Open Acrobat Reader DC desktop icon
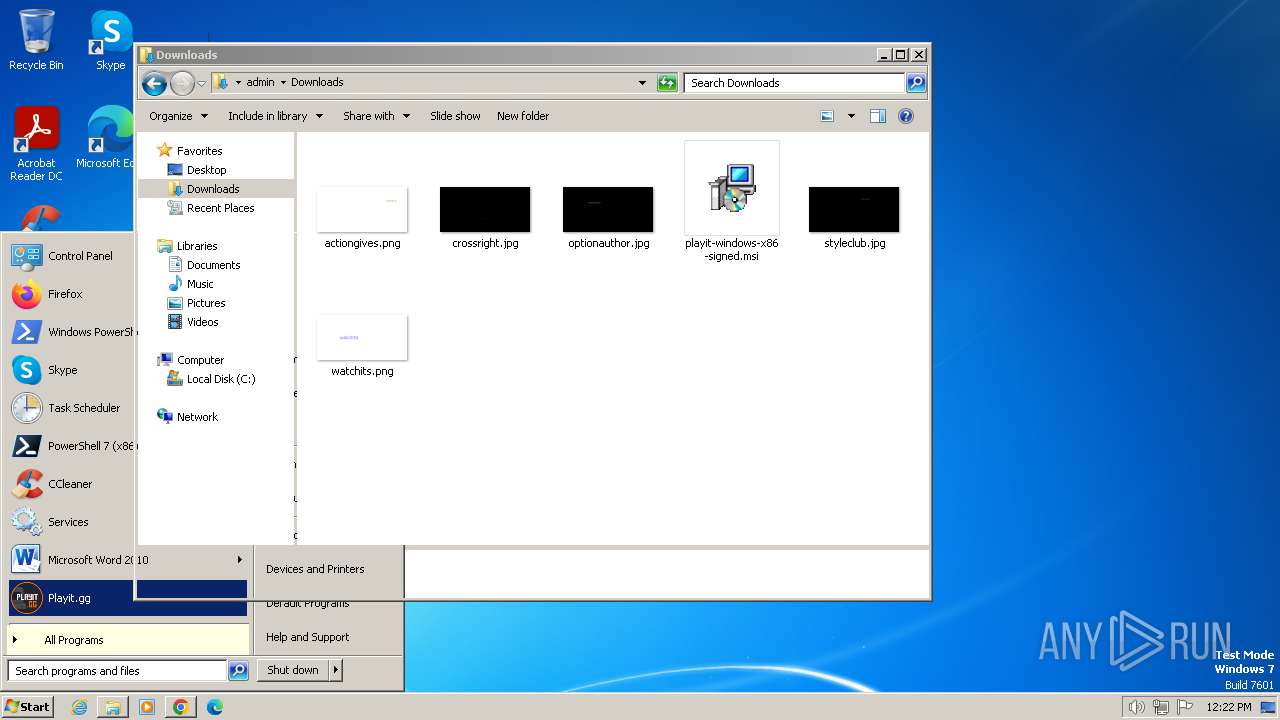 point(36,144)
